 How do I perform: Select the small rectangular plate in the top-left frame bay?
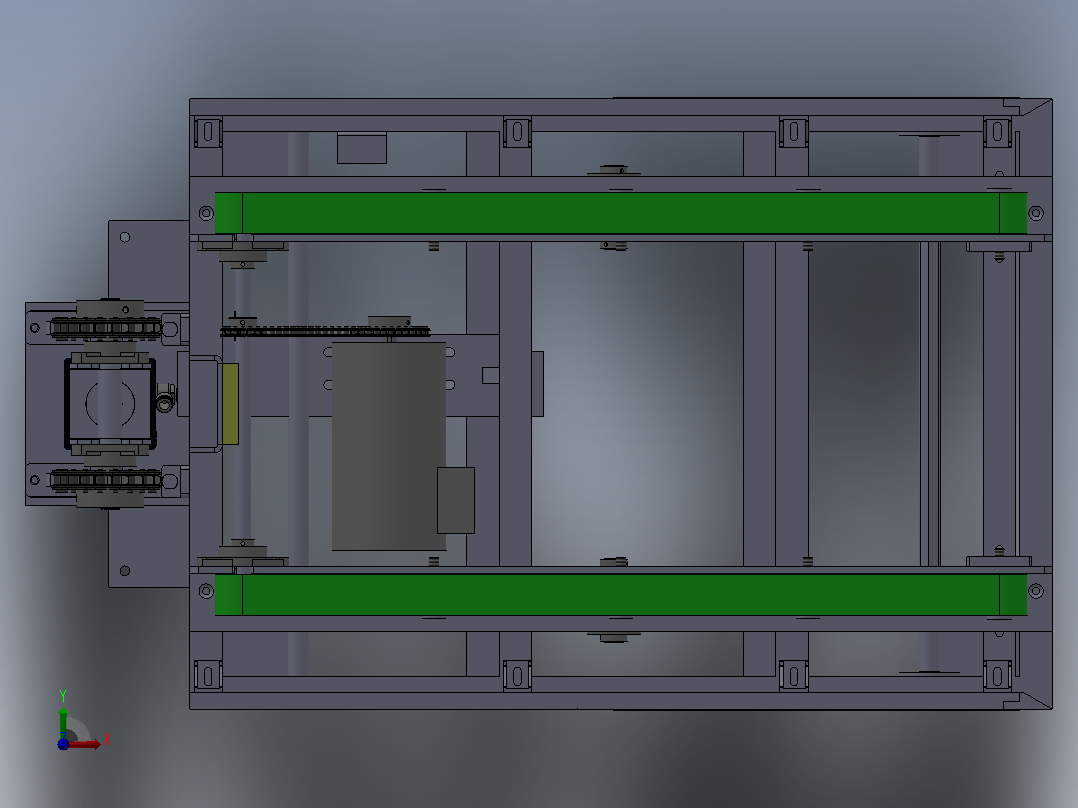(362, 149)
